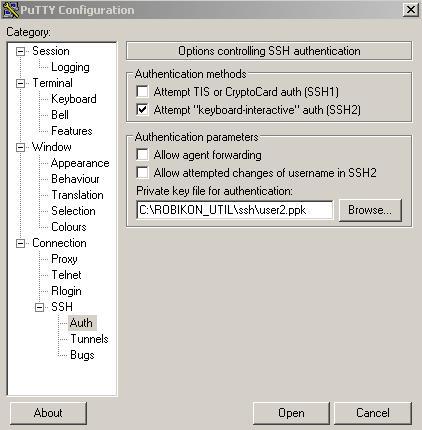This screenshot has height=430, width=422.
Task: Select the Auth category under SSH
Action: (81, 323)
